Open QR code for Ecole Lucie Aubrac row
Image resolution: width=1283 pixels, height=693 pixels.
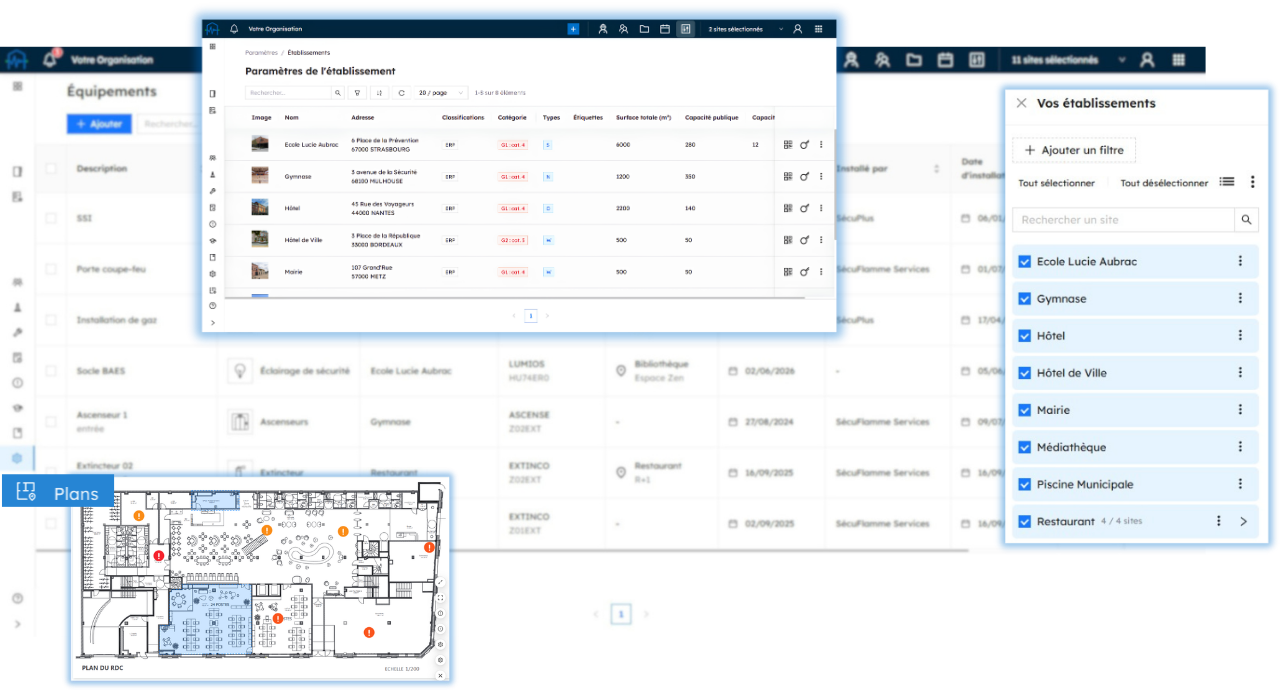click(788, 144)
